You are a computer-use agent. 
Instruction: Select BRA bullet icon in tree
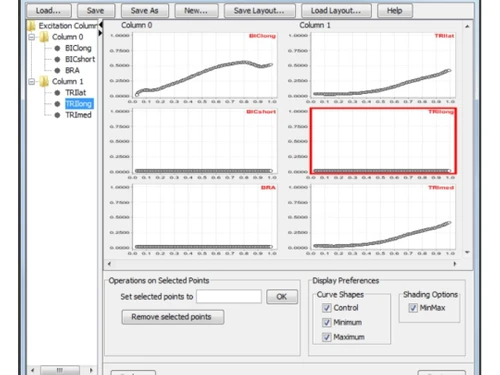pos(57,70)
